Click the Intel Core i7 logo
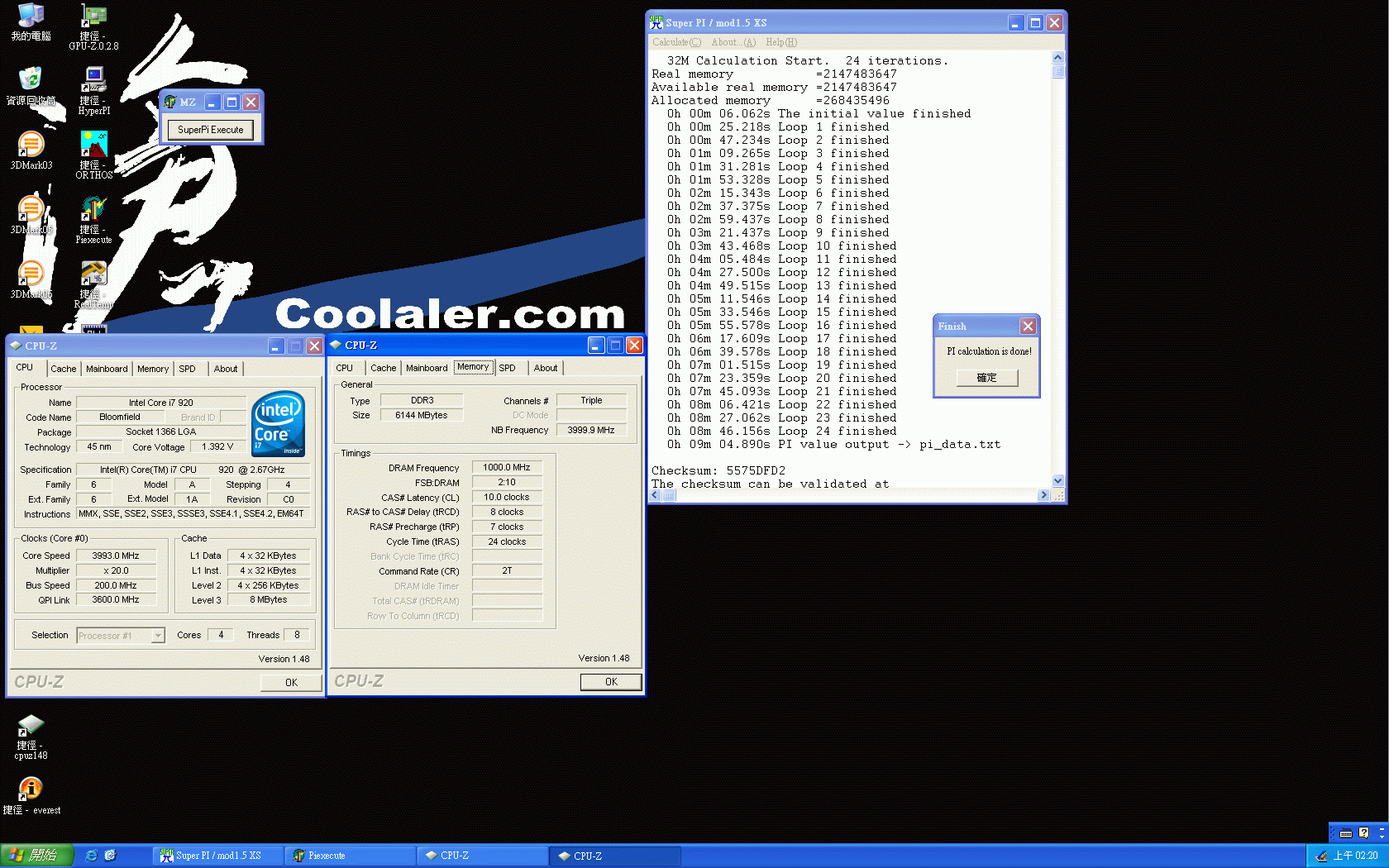This screenshot has height=868, width=1389. point(279,423)
